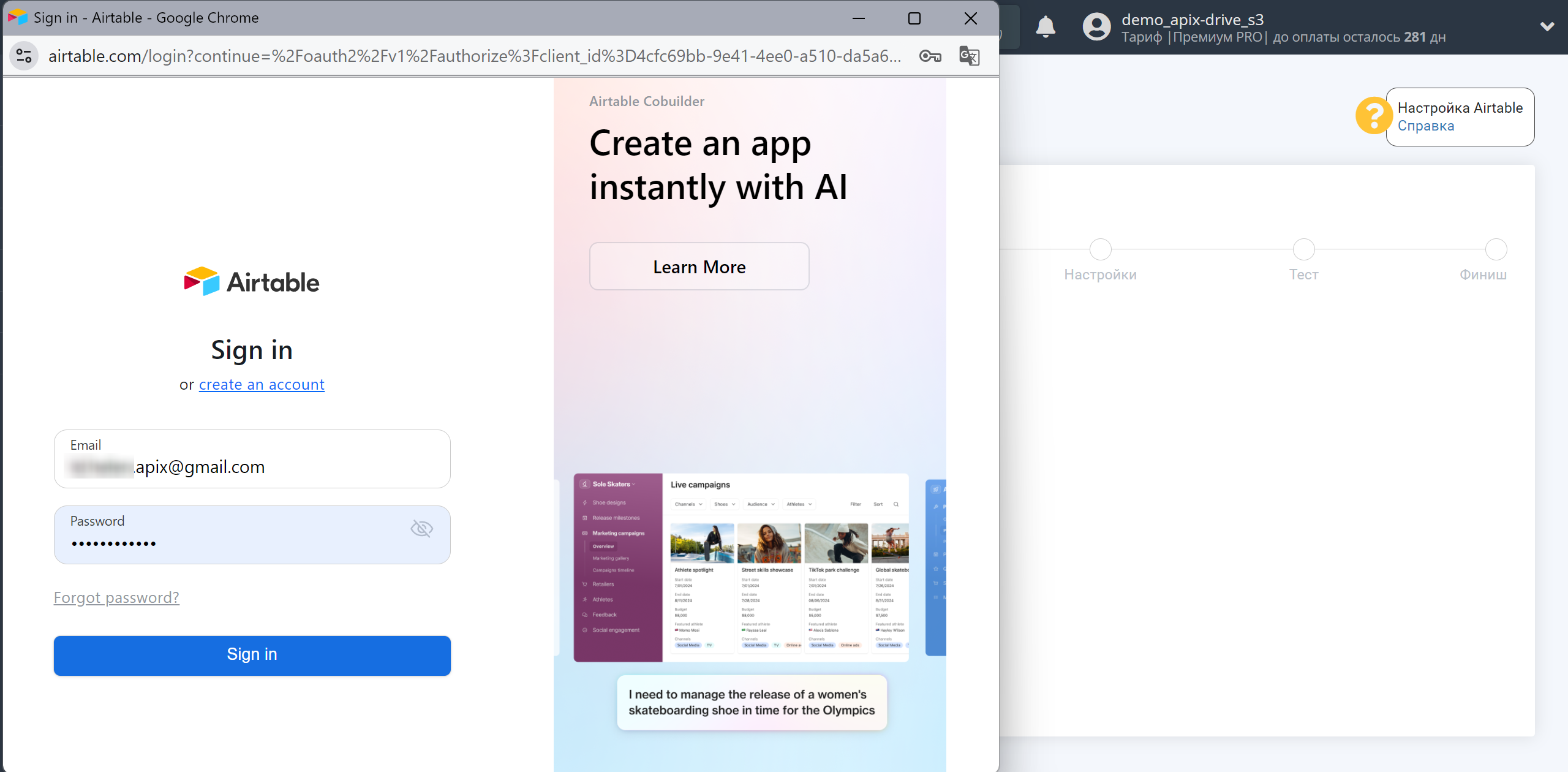Image resolution: width=1568 pixels, height=772 pixels.
Task: Click the blue Sign in button
Action: coord(252,656)
